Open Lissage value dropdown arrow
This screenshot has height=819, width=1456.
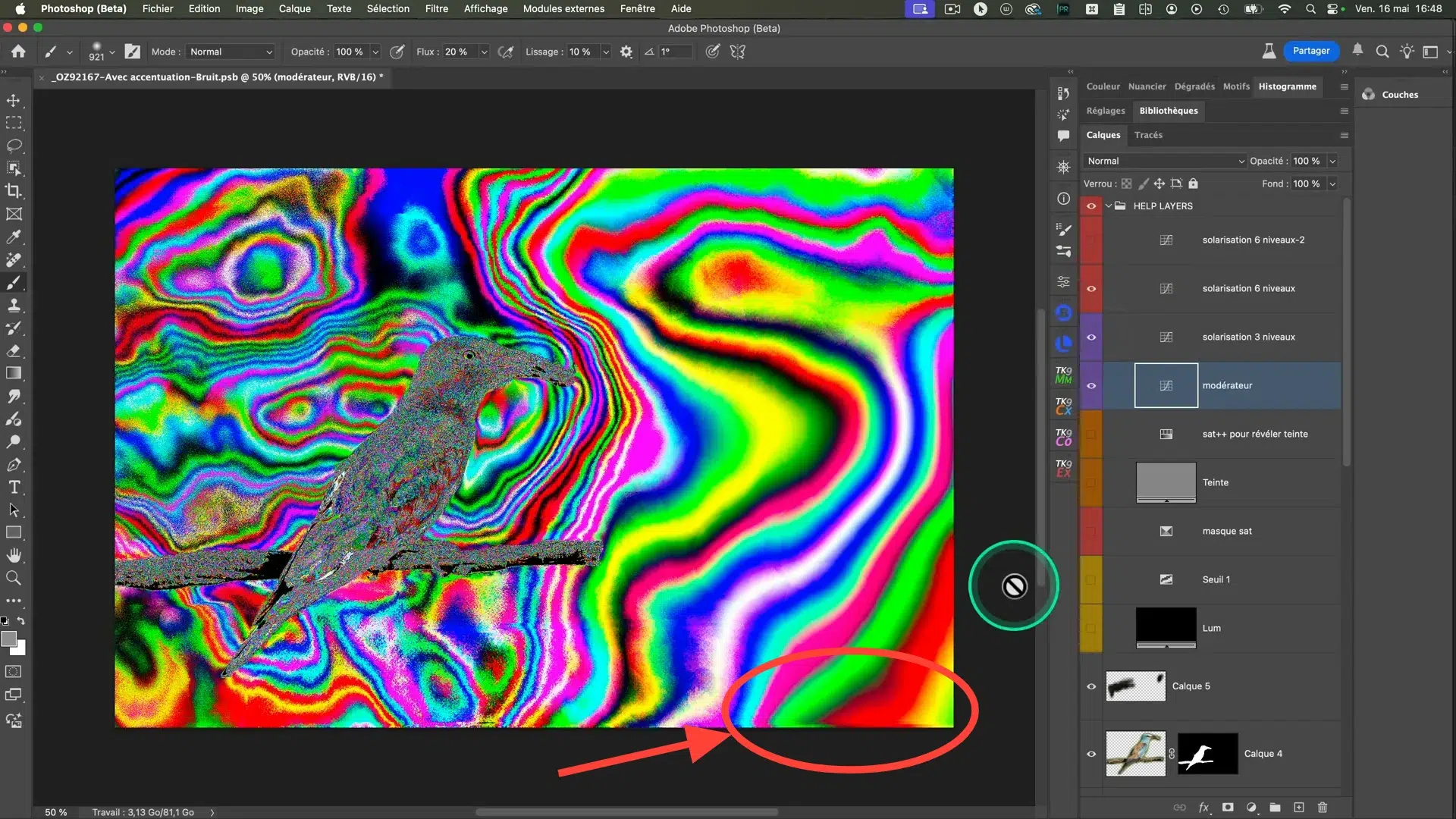coord(606,52)
